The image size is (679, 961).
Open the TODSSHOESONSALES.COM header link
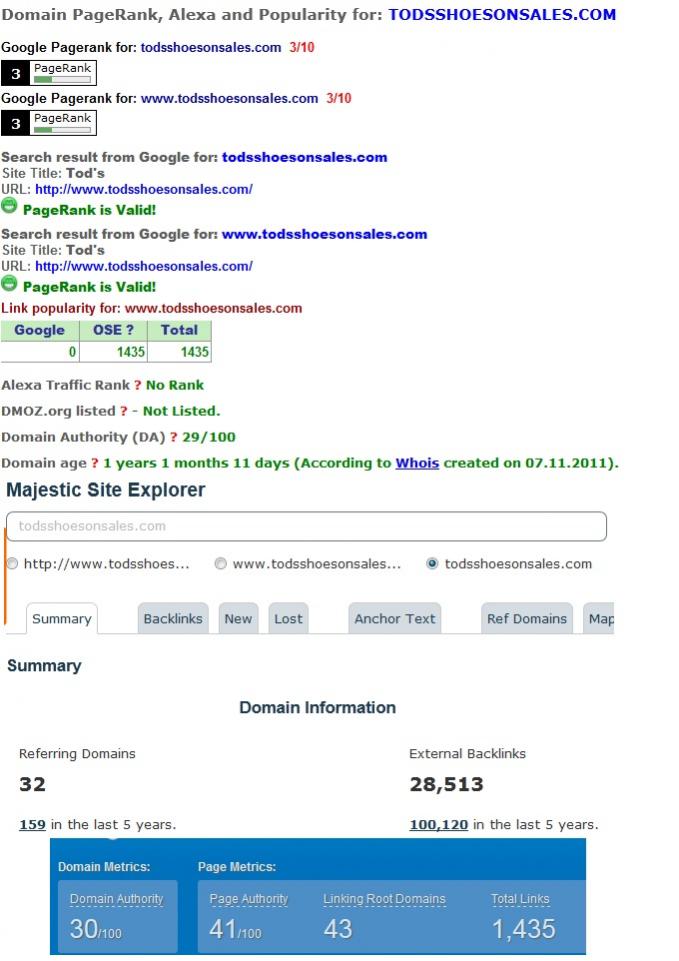point(502,15)
